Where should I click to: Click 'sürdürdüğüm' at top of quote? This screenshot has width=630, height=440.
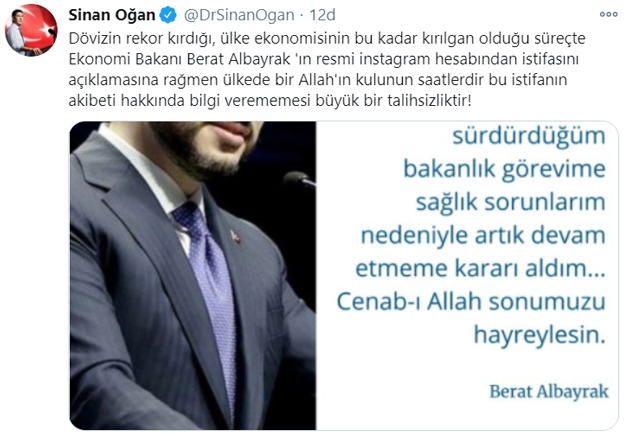tap(529, 137)
